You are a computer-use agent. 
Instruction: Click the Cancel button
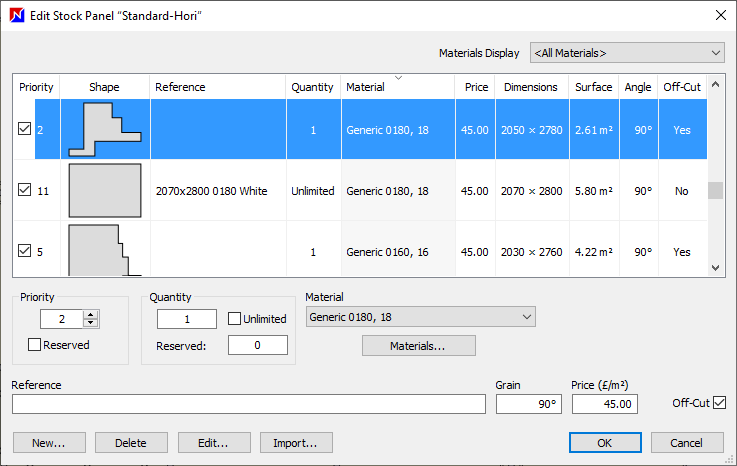tap(687, 442)
